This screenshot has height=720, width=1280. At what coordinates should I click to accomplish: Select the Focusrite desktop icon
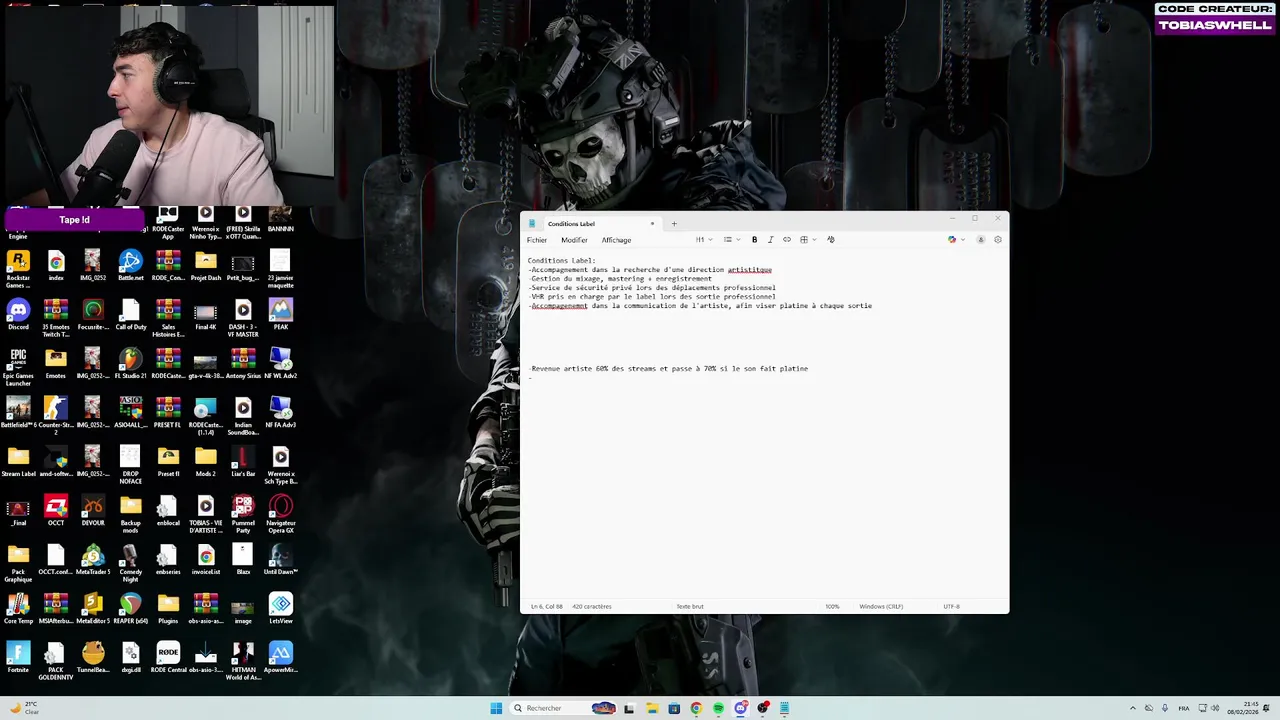[x=93, y=315]
